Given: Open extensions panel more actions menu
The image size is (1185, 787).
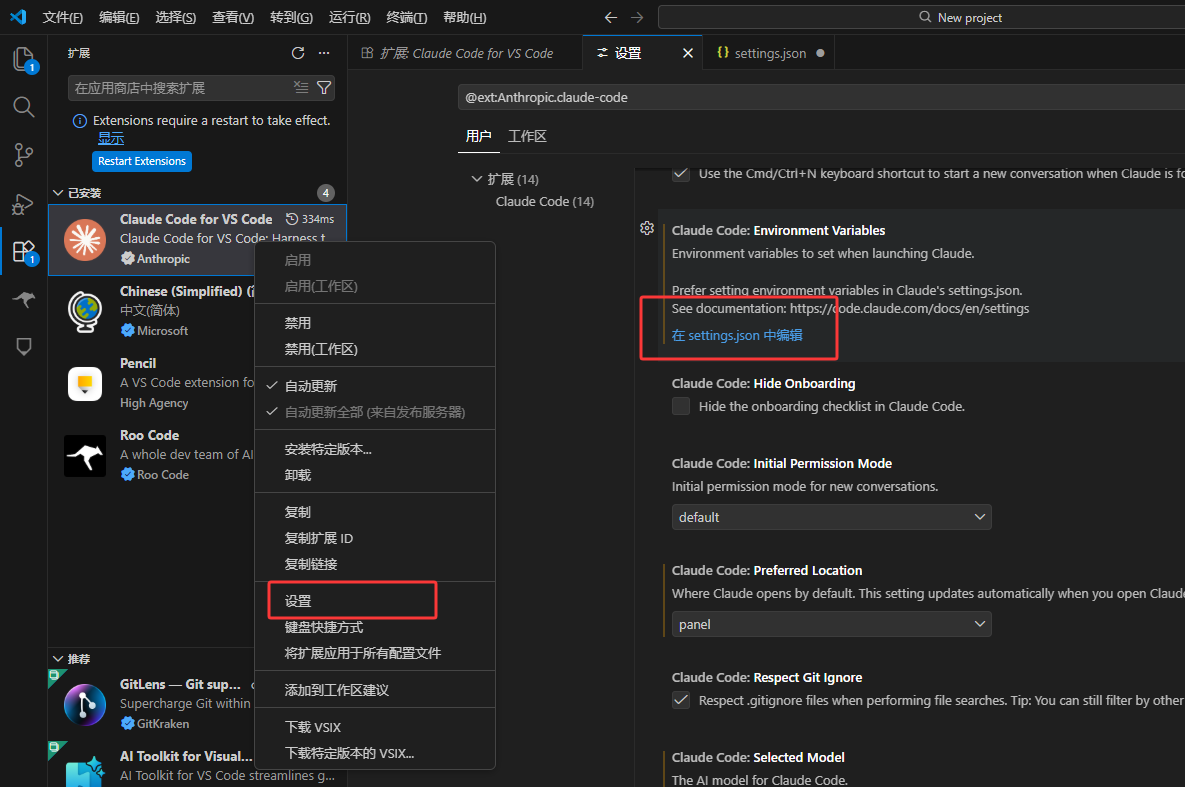Looking at the screenshot, I should click(323, 53).
